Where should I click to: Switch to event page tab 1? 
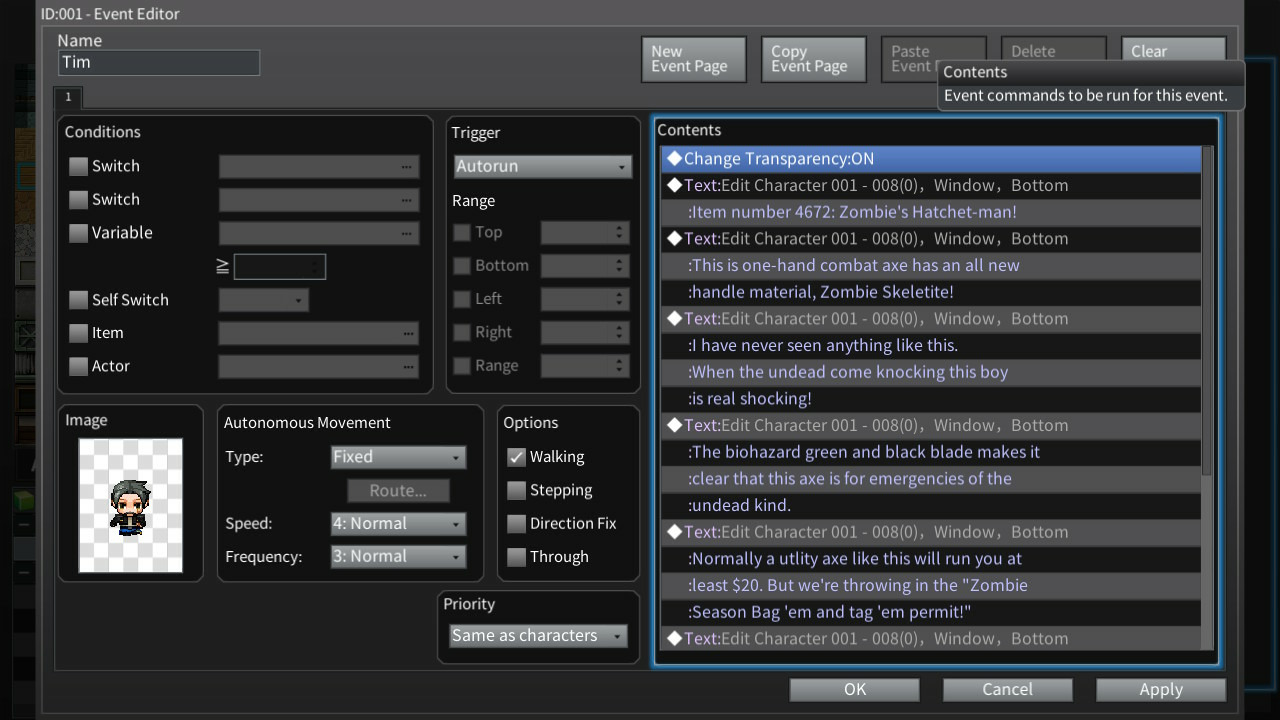point(68,97)
